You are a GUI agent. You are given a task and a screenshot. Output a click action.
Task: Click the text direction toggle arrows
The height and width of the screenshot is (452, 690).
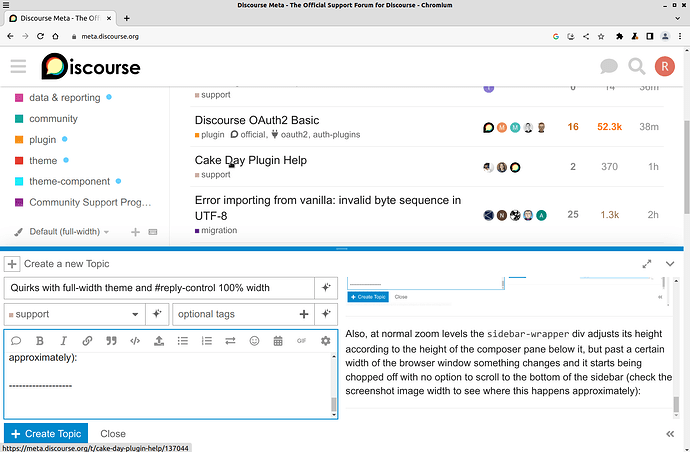tap(230, 341)
